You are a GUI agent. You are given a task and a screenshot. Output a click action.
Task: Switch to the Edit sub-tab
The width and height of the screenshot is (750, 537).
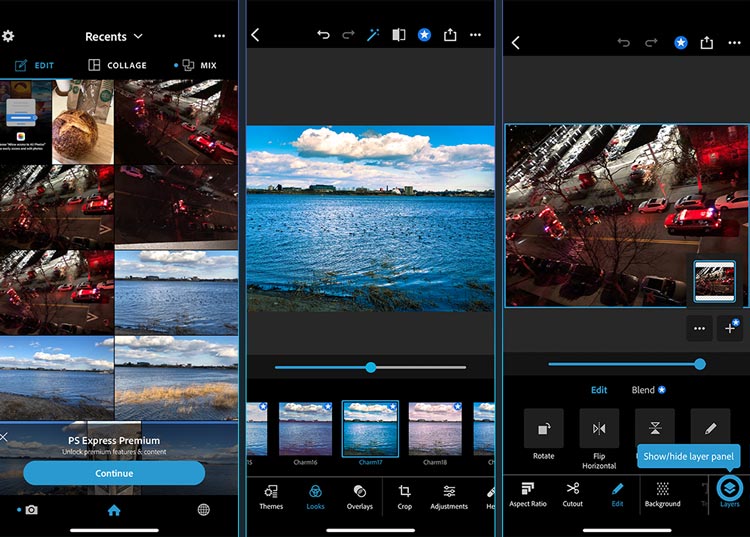click(599, 390)
